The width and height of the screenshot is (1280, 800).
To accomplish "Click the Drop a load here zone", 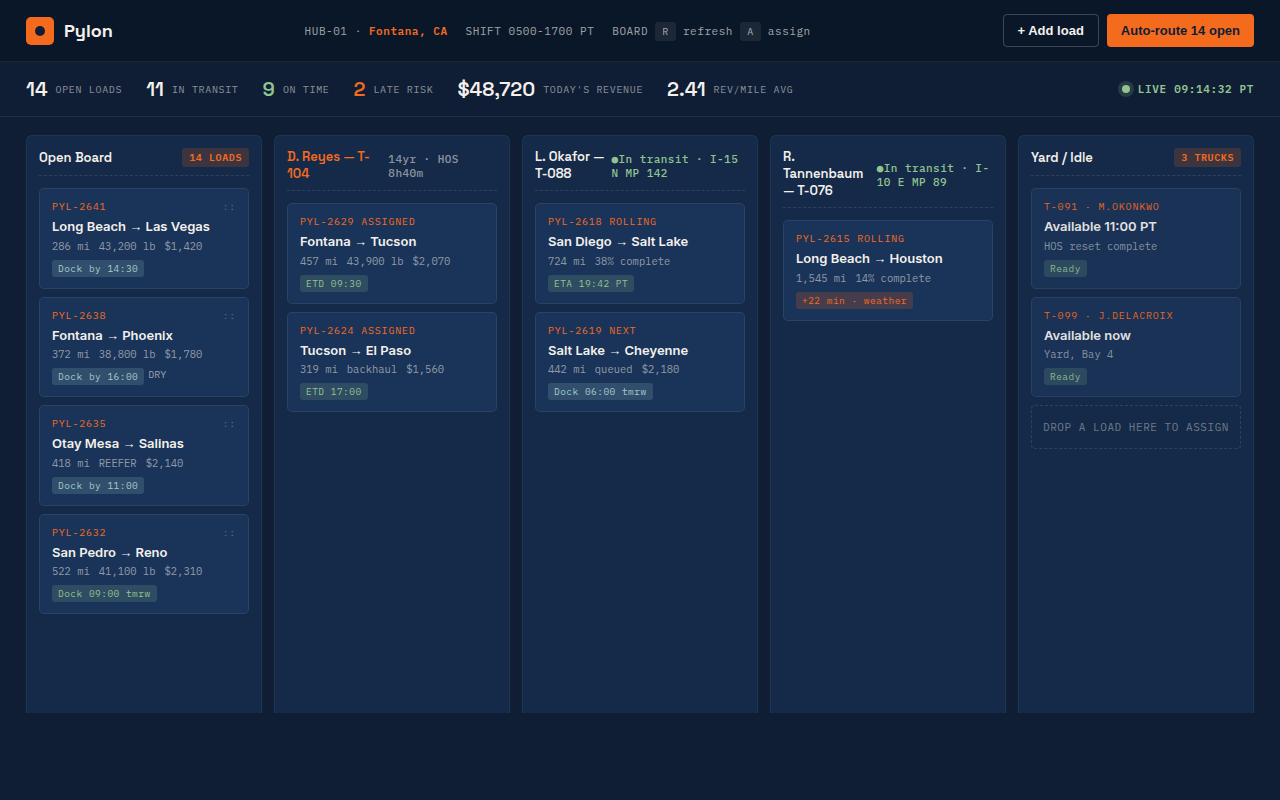I will (1136, 427).
